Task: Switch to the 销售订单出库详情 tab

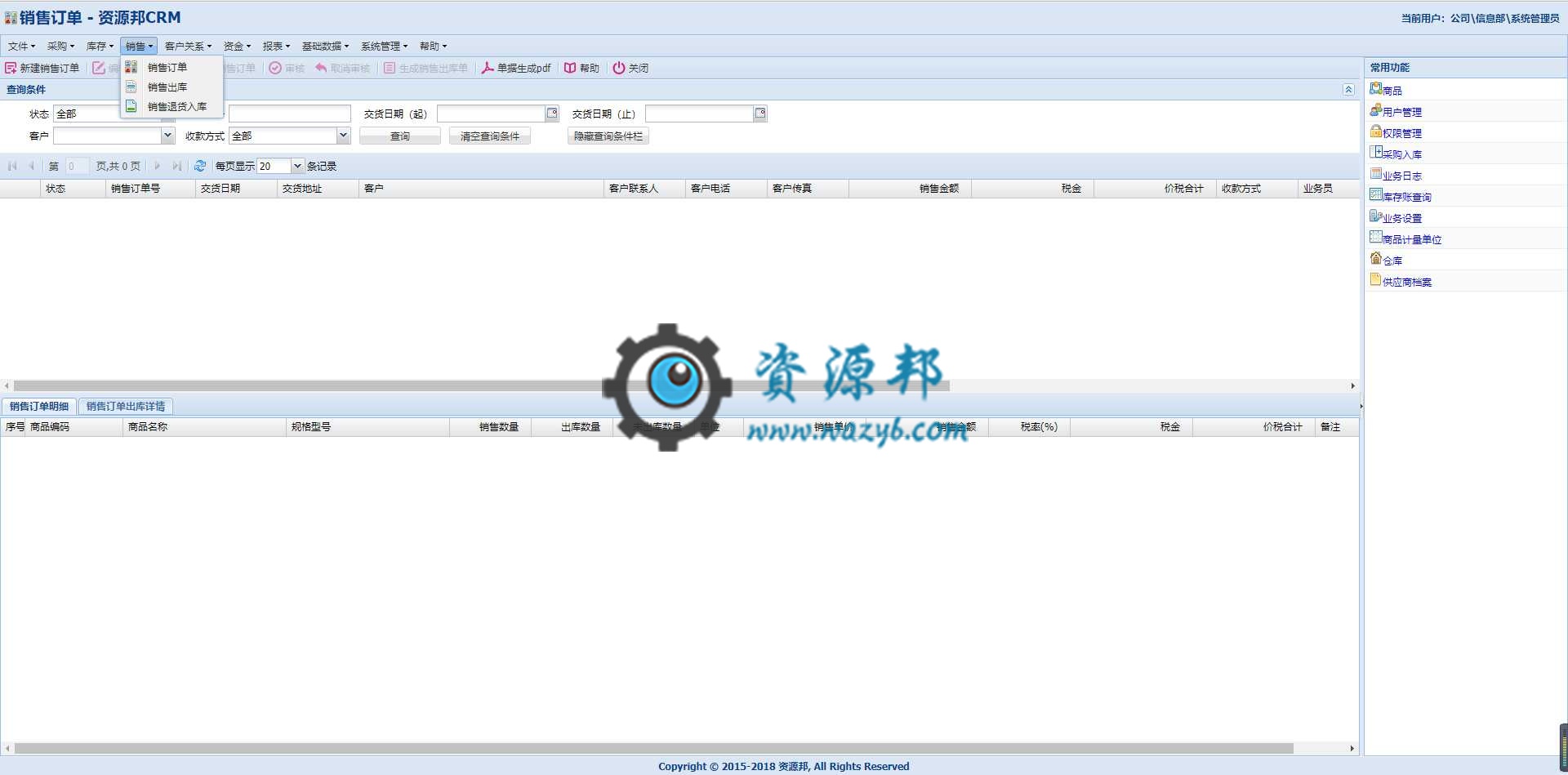Action: point(126,406)
